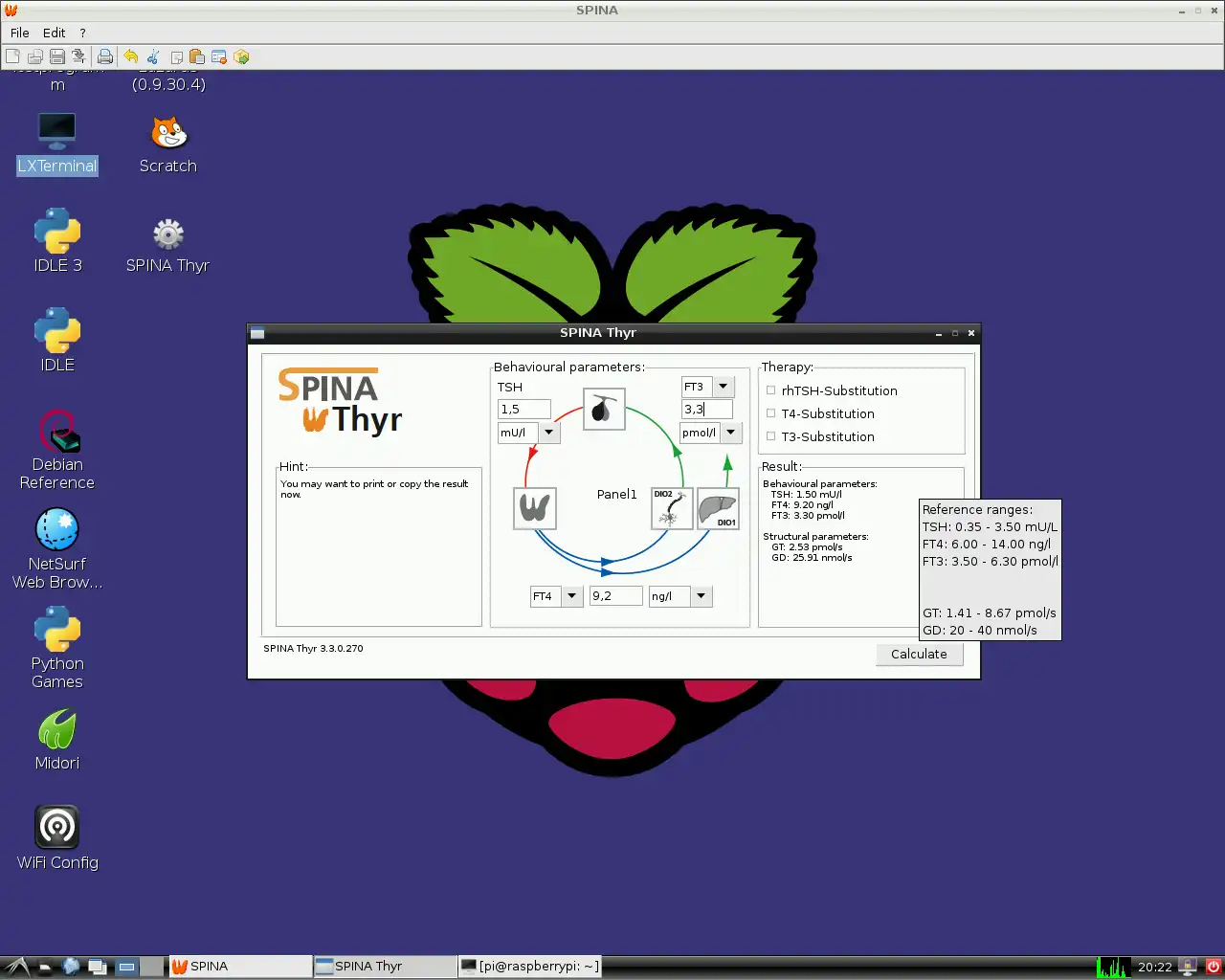1225x980 pixels.
Task: Click the red power button in the system tray
Action: tap(1214, 967)
